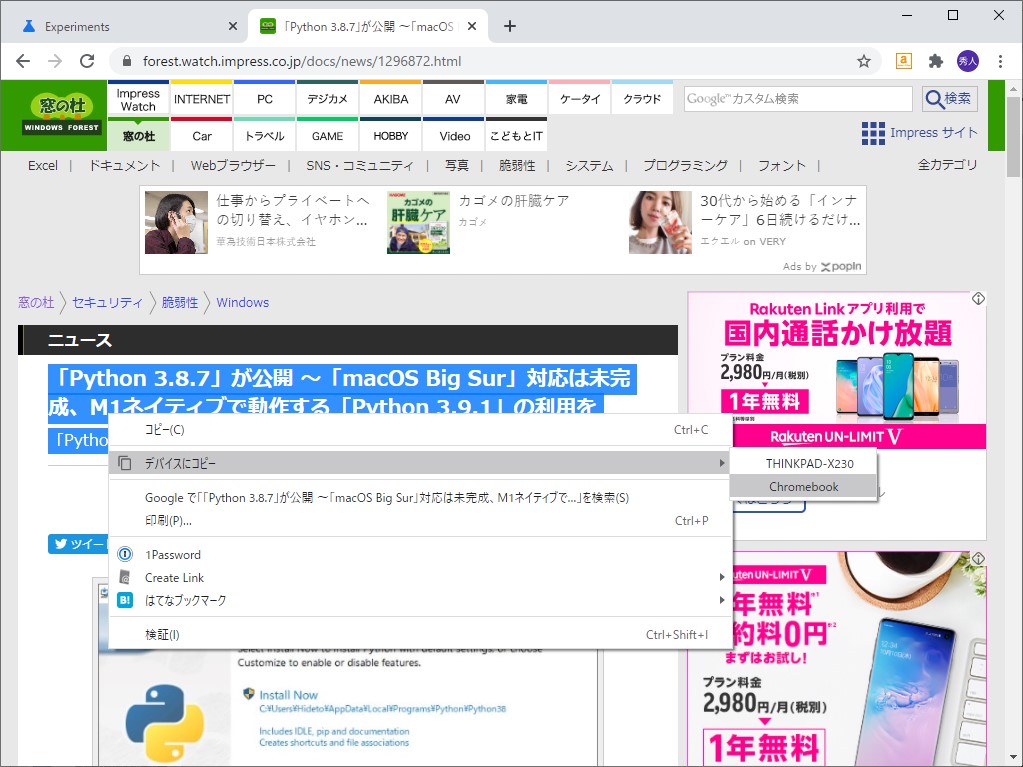Open the purple Chrome profile avatar
This screenshot has width=1023, height=767.
[967, 61]
